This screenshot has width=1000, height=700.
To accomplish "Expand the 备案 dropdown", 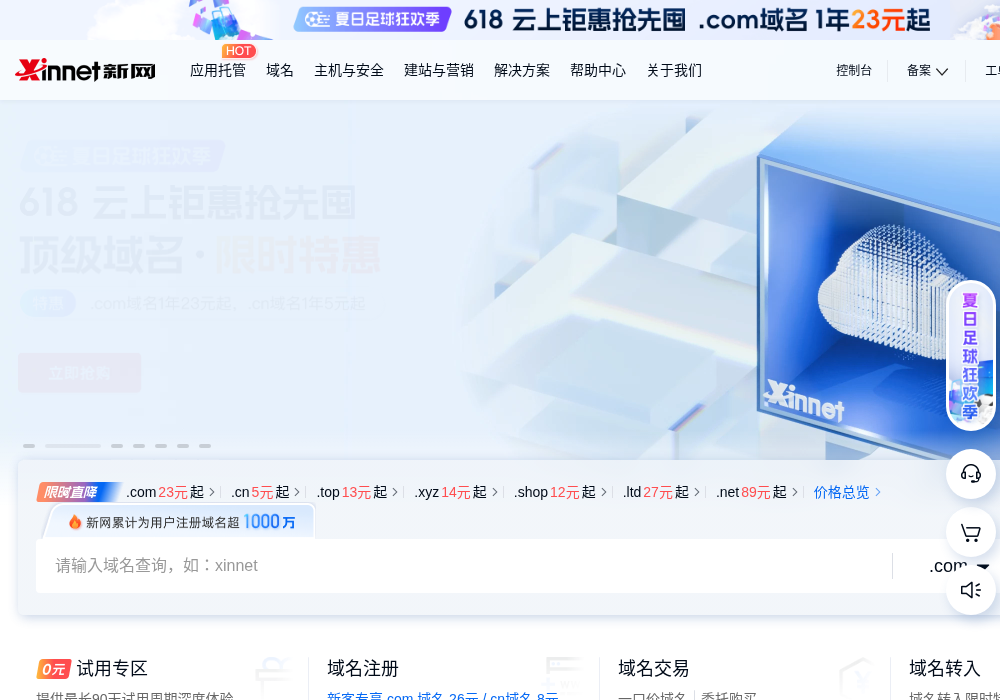I will point(927,70).
